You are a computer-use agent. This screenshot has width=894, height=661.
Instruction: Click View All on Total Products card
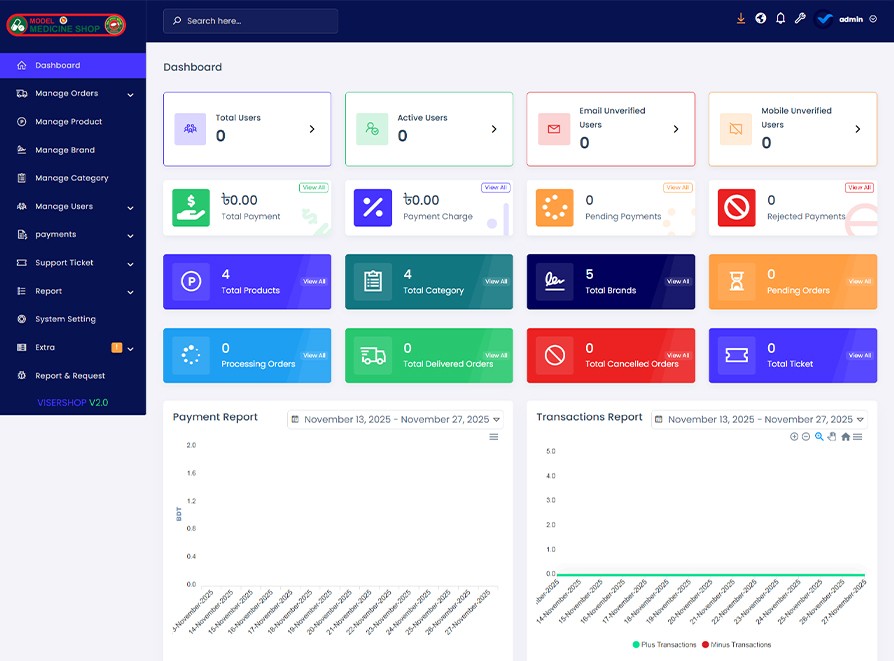(x=314, y=282)
